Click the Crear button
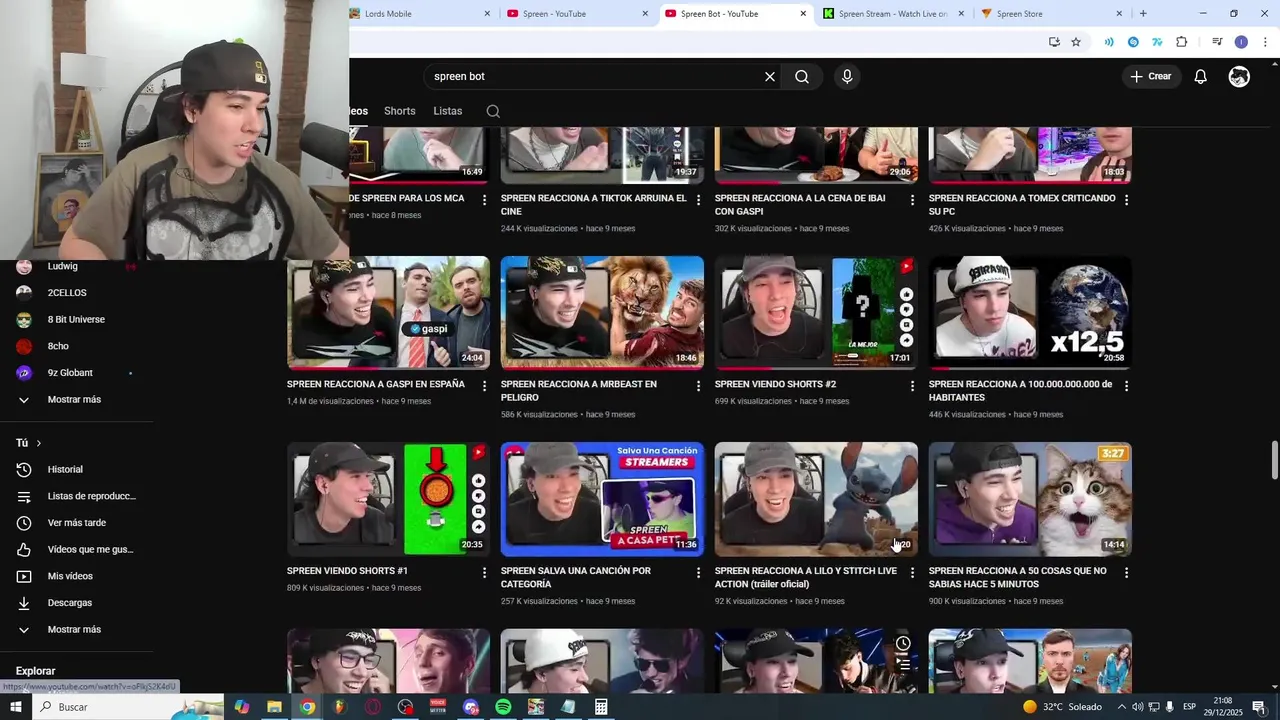This screenshot has height=720, width=1280. (1151, 77)
